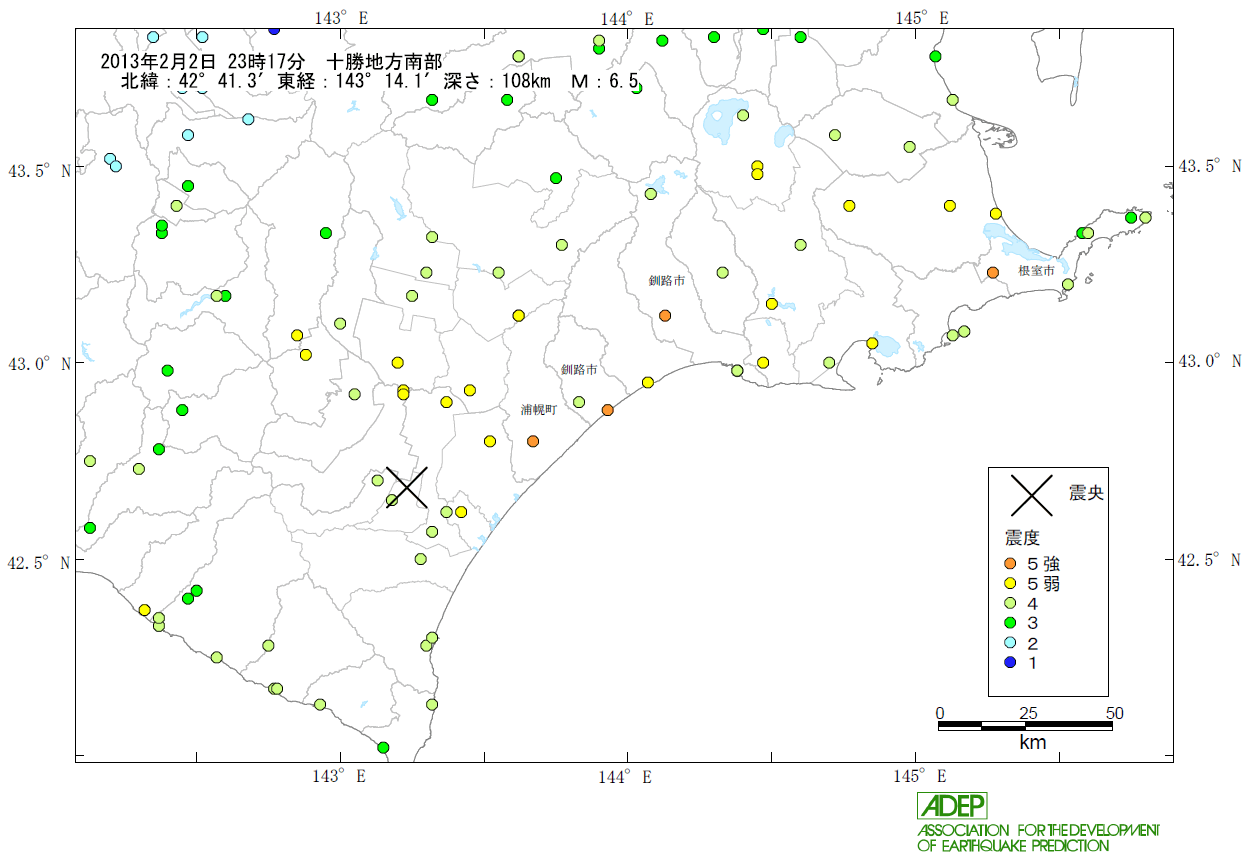The image size is (1253, 861).
Task: Select the green intensity 3 legend circle
Action: click(1009, 623)
